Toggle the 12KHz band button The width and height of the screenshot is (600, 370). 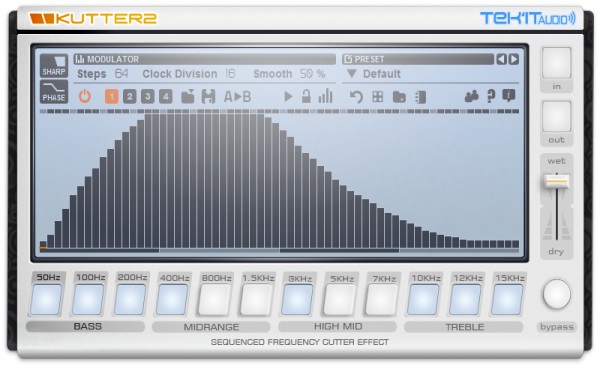coord(465,300)
